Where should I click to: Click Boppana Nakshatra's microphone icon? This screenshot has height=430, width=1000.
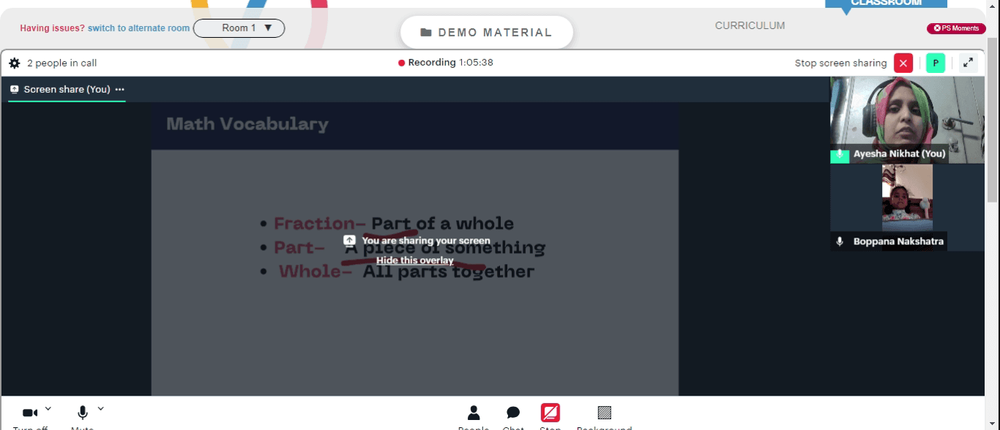pos(839,241)
